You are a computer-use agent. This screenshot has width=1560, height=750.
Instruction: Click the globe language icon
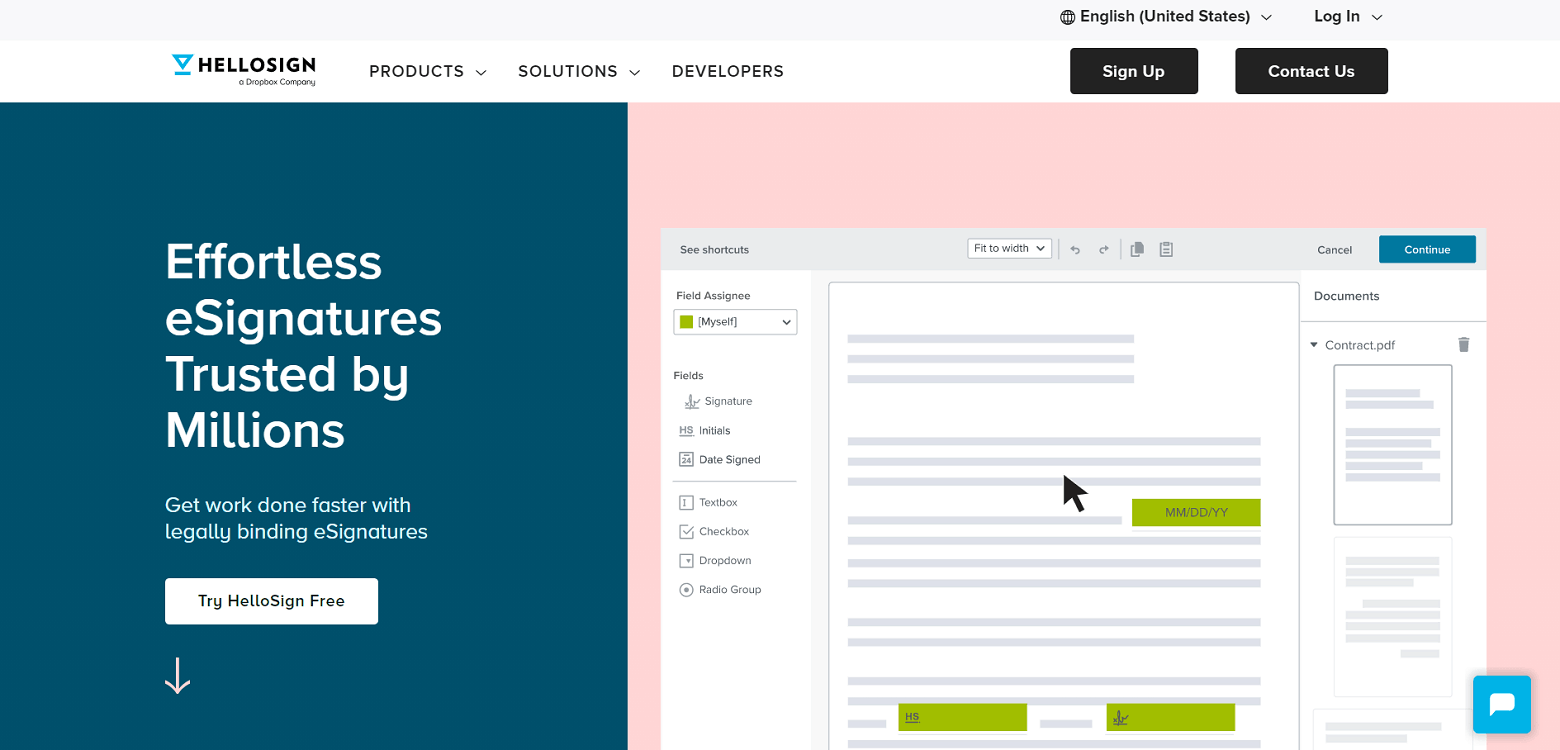(1068, 17)
